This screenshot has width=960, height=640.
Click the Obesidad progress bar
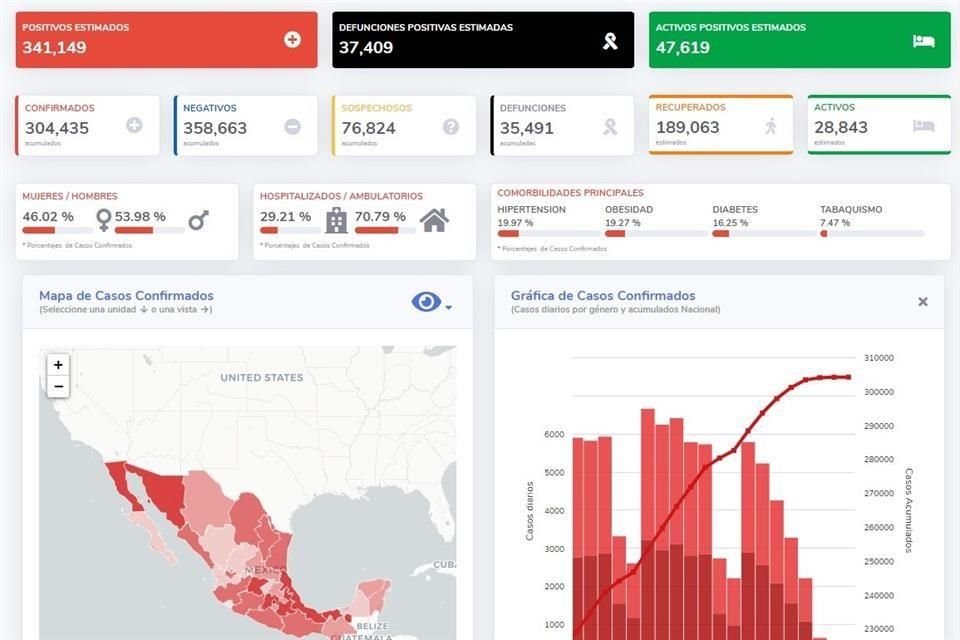[657, 233]
